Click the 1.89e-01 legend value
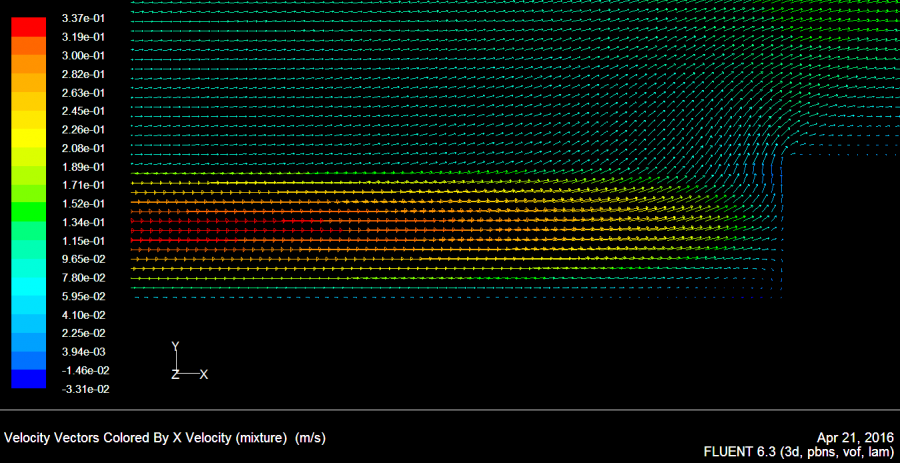 click(x=83, y=167)
